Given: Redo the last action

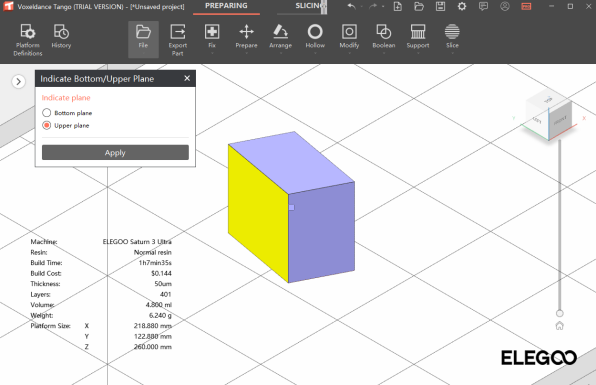Looking at the screenshot, I should [373, 6].
